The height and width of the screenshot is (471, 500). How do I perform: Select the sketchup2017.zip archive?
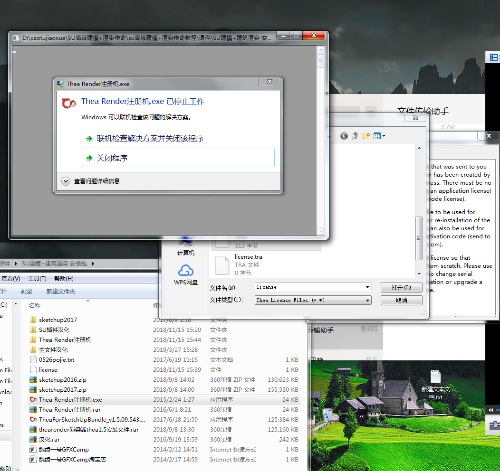point(58,390)
